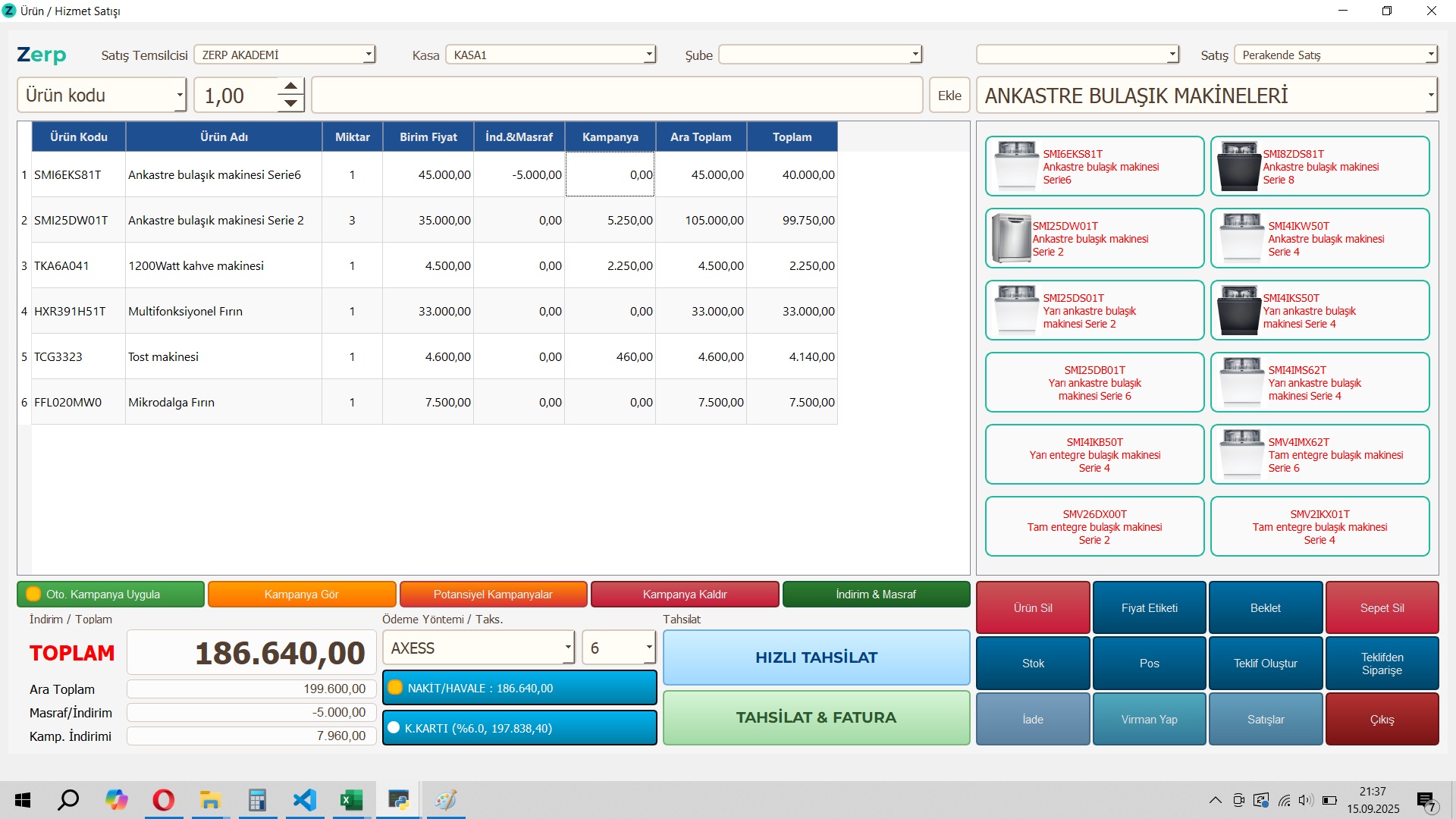
Task: Select NAKİT/HAVALE payment radio option
Action: pos(394,688)
